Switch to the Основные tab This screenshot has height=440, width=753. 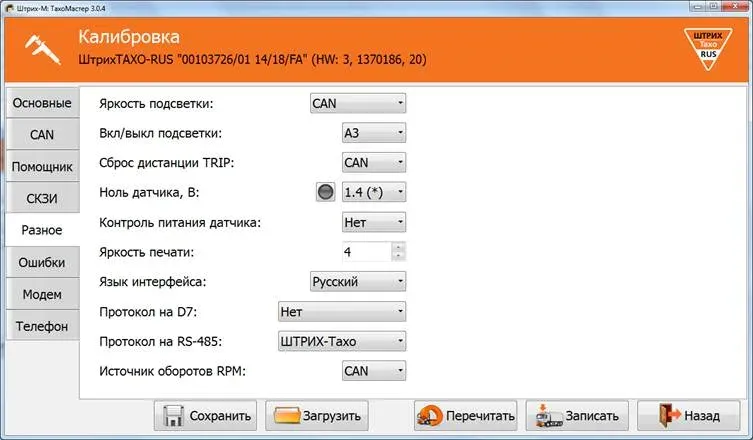[x=42, y=103]
